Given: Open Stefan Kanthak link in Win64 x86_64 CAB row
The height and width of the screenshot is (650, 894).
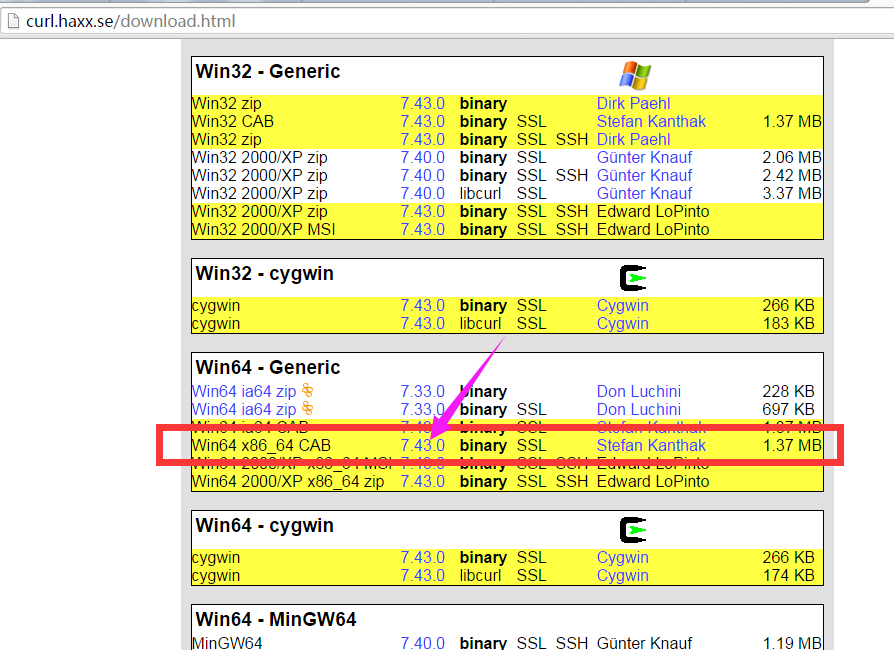Looking at the screenshot, I should [651, 446].
